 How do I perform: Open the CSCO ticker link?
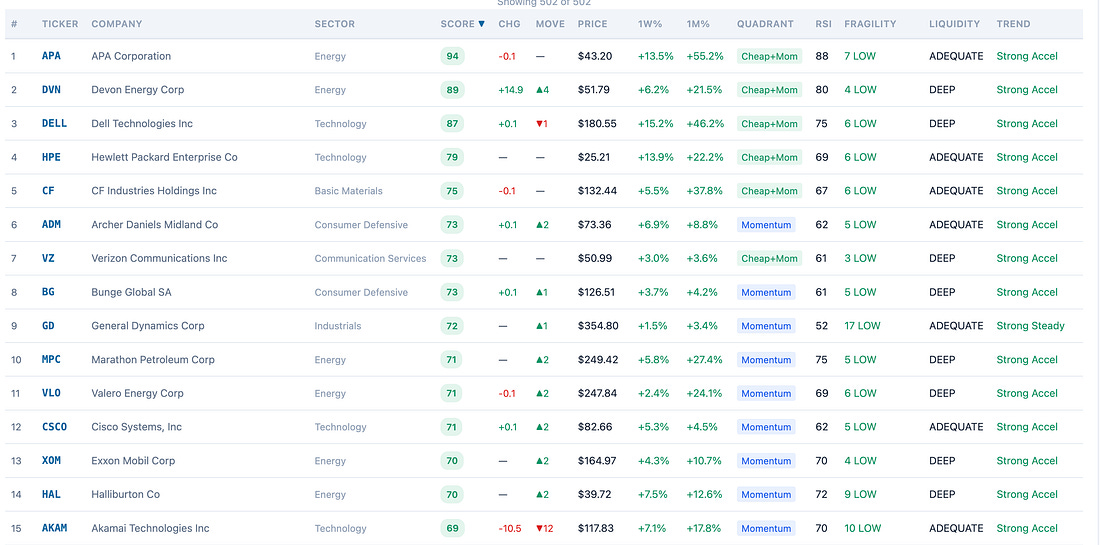55,426
